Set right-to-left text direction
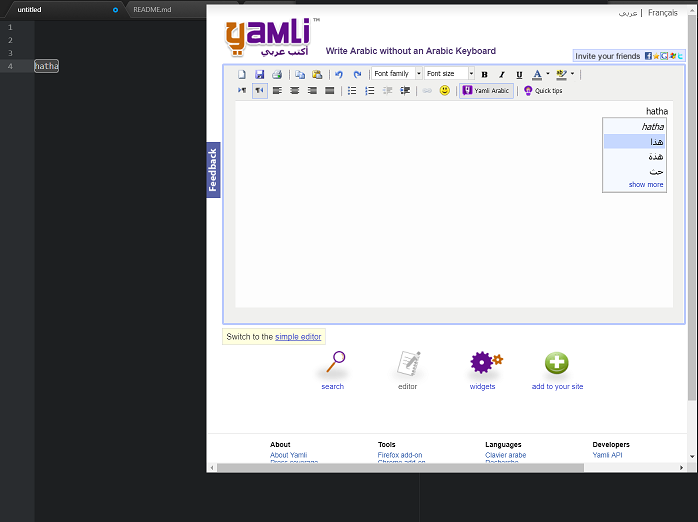This screenshot has width=698, height=522. [260, 91]
